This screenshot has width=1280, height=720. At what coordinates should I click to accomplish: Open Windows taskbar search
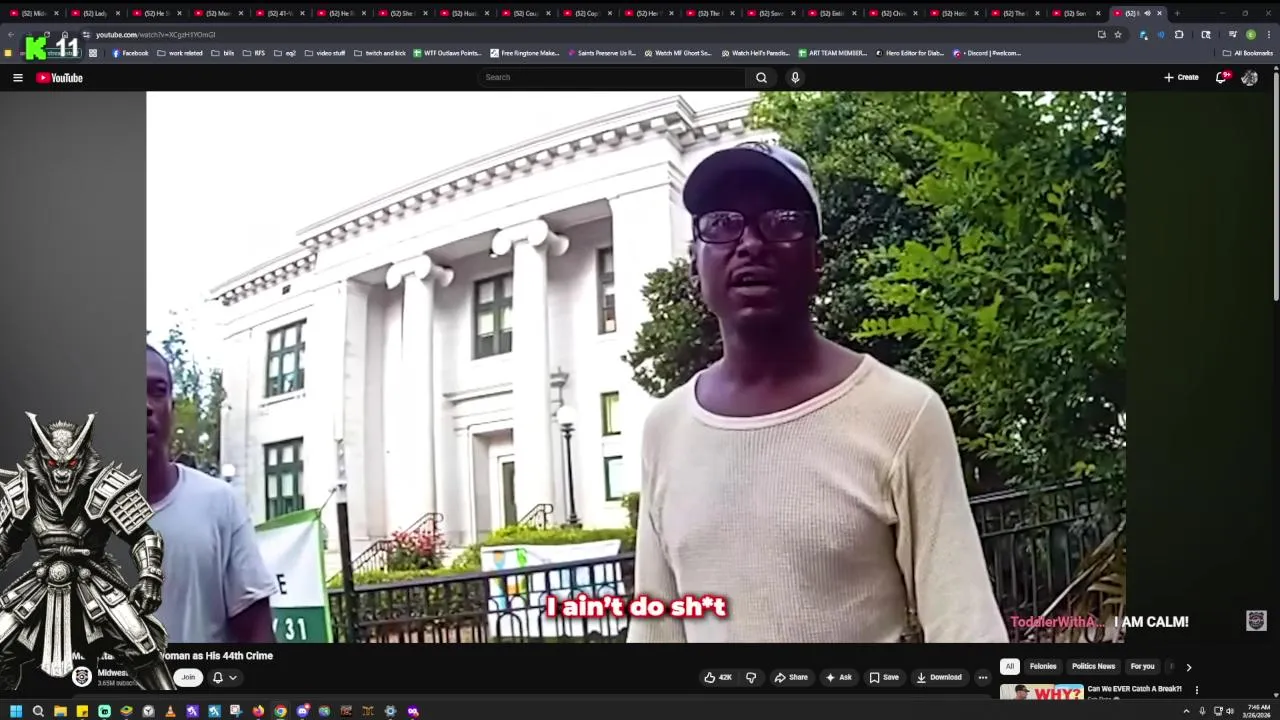coord(38,711)
